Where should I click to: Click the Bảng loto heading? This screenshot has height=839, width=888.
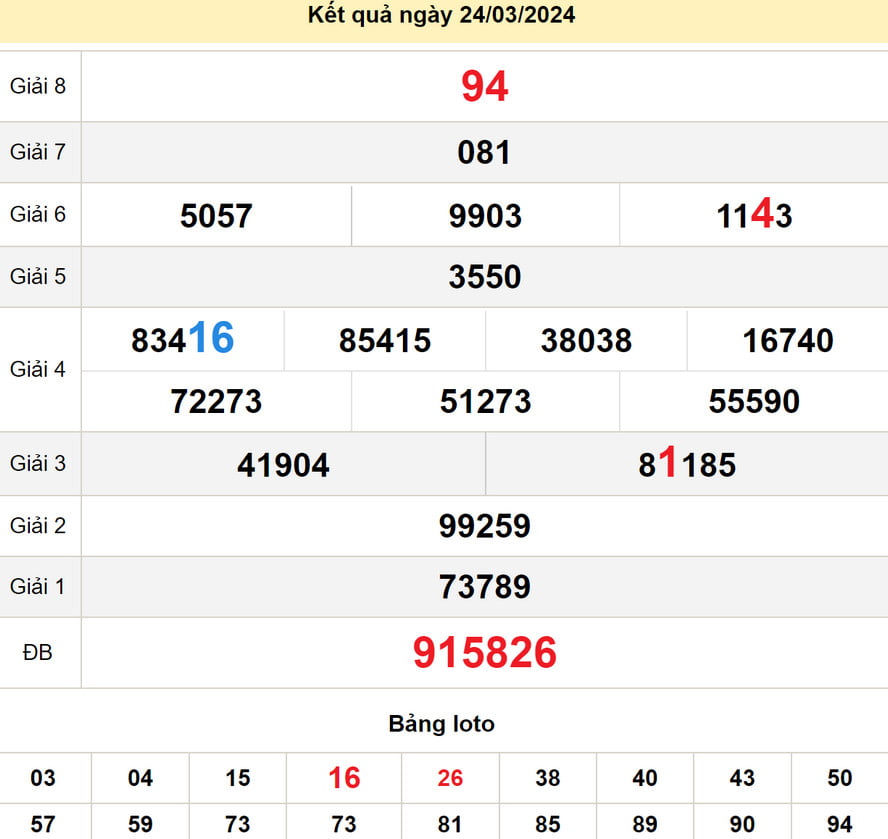[x=441, y=723]
